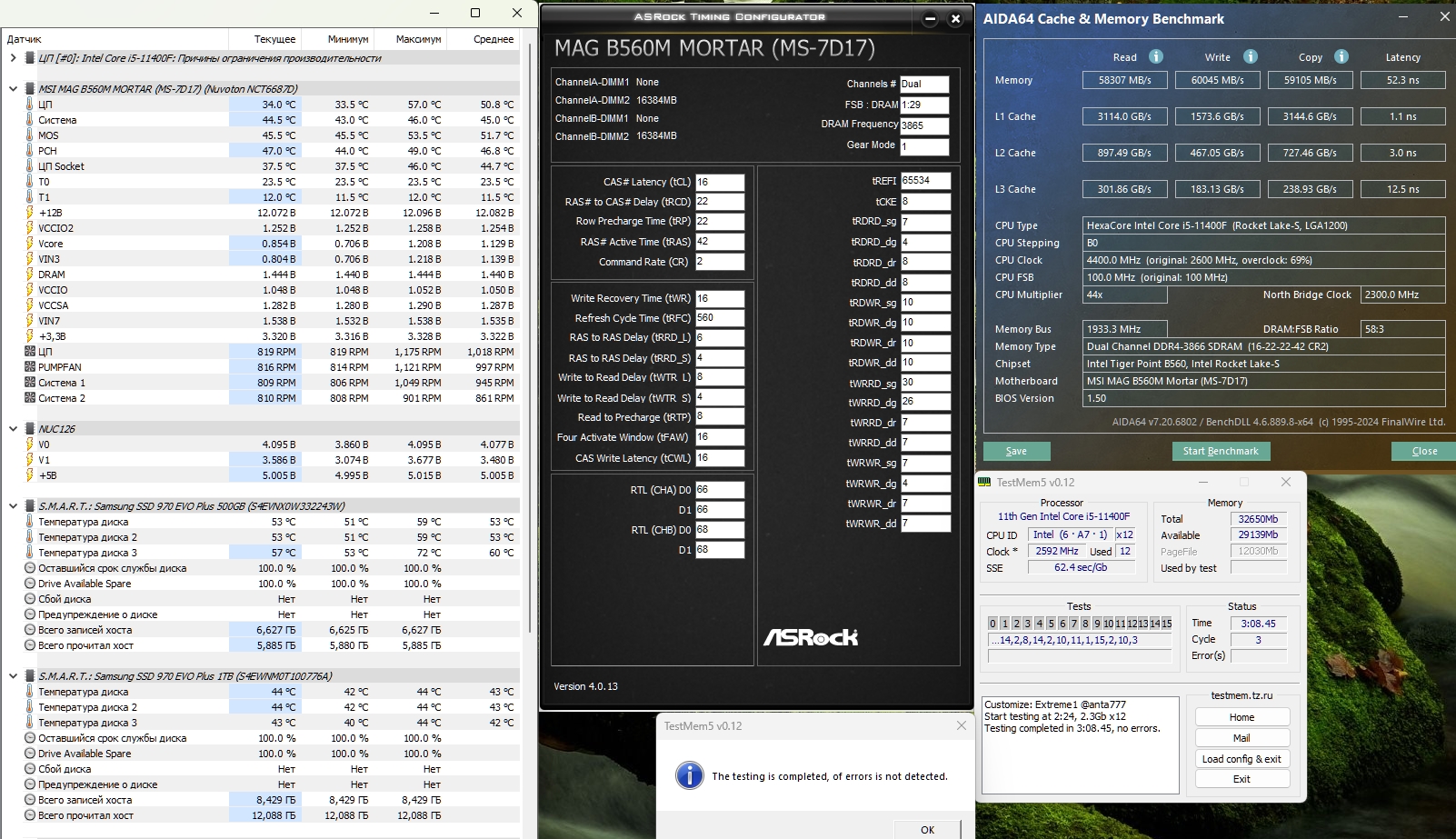Image resolution: width=1456 pixels, height=839 pixels.
Task: Click the Write info icon in AIDA64
Action: pyautogui.click(x=1251, y=56)
